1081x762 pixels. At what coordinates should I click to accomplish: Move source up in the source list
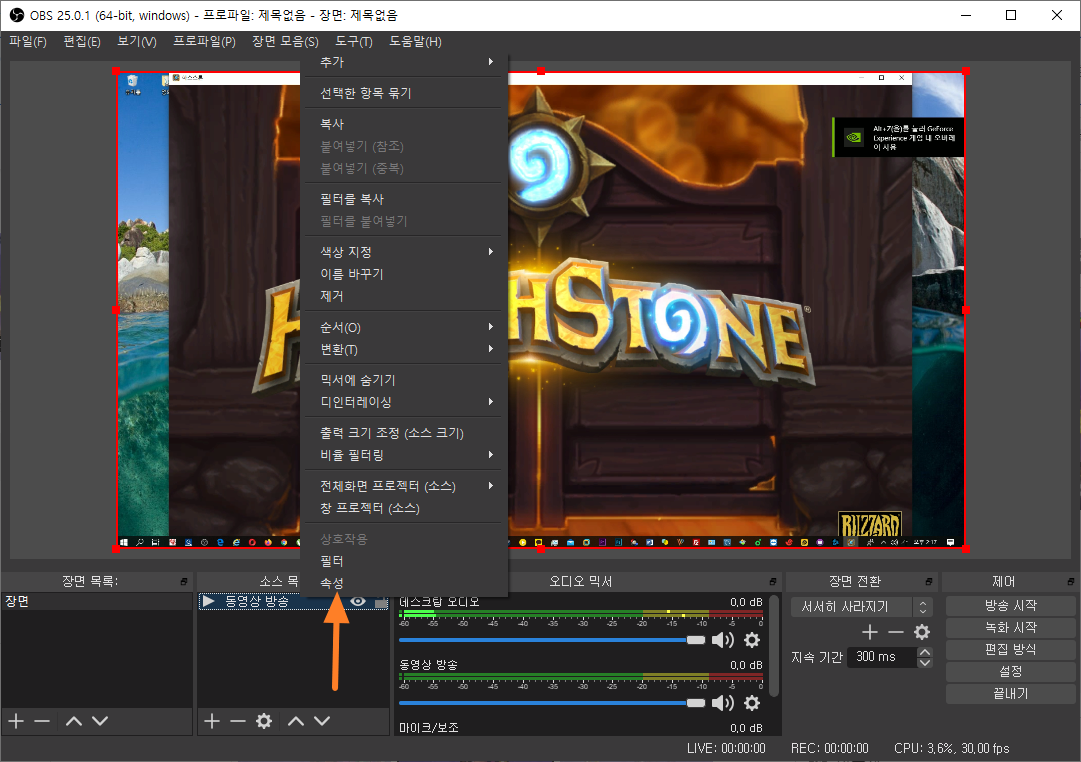(296, 721)
